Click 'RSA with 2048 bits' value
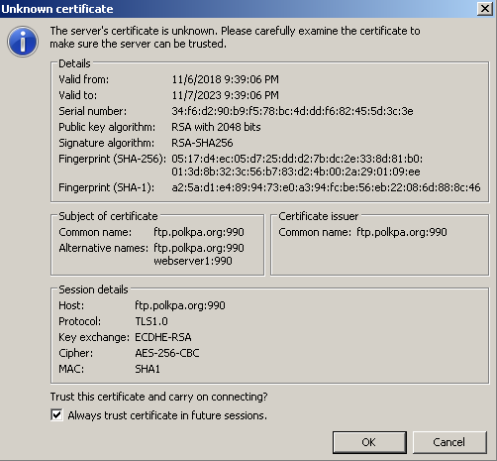This screenshot has height=461, width=497. (216, 127)
